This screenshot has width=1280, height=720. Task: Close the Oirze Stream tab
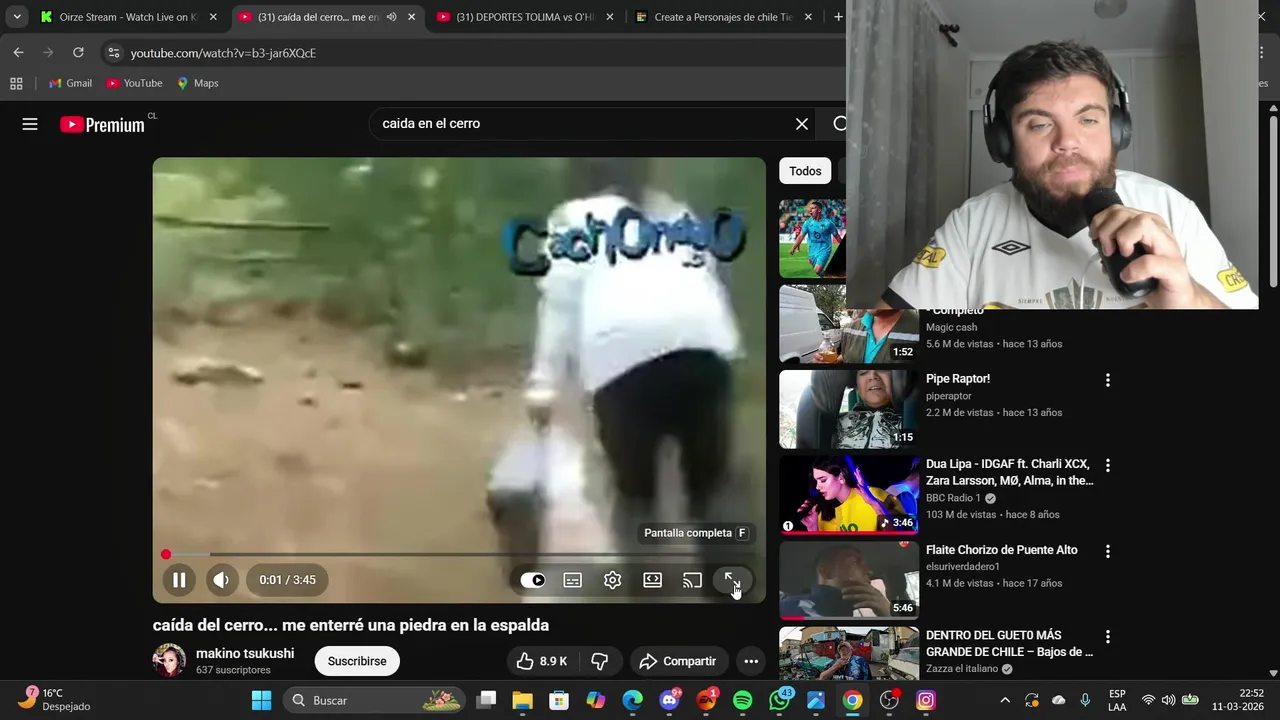tap(213, 17)
